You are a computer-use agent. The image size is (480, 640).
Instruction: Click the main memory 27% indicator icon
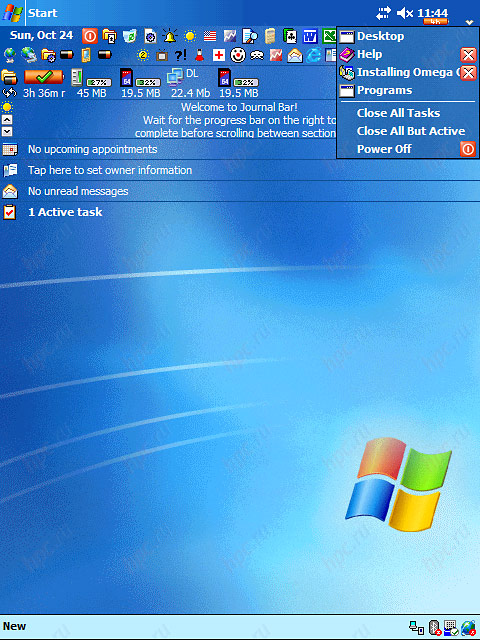(77, 78)
